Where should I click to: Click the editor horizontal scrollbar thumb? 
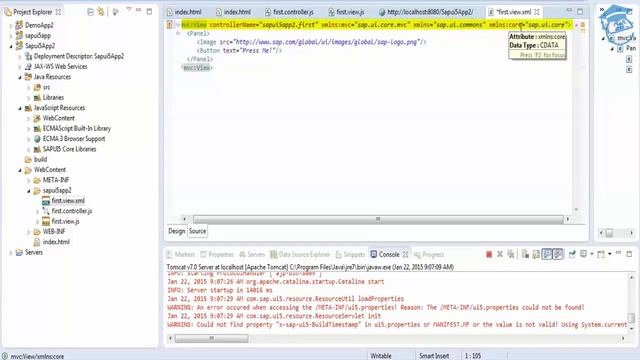pyautogui.click(x=378, y=220)
